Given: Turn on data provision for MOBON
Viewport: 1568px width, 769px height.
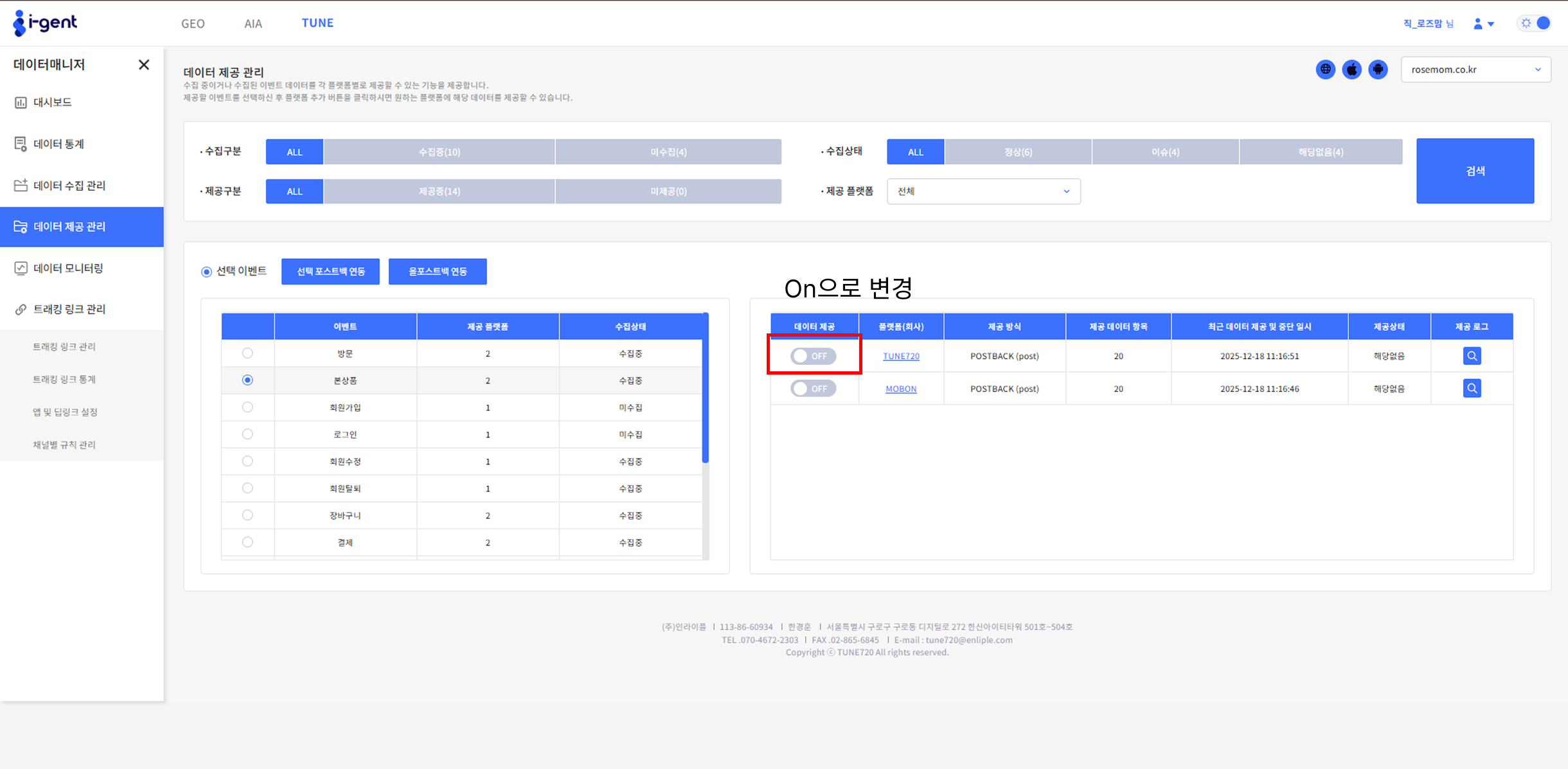Looking at the screenshot, I should point(813,389).
